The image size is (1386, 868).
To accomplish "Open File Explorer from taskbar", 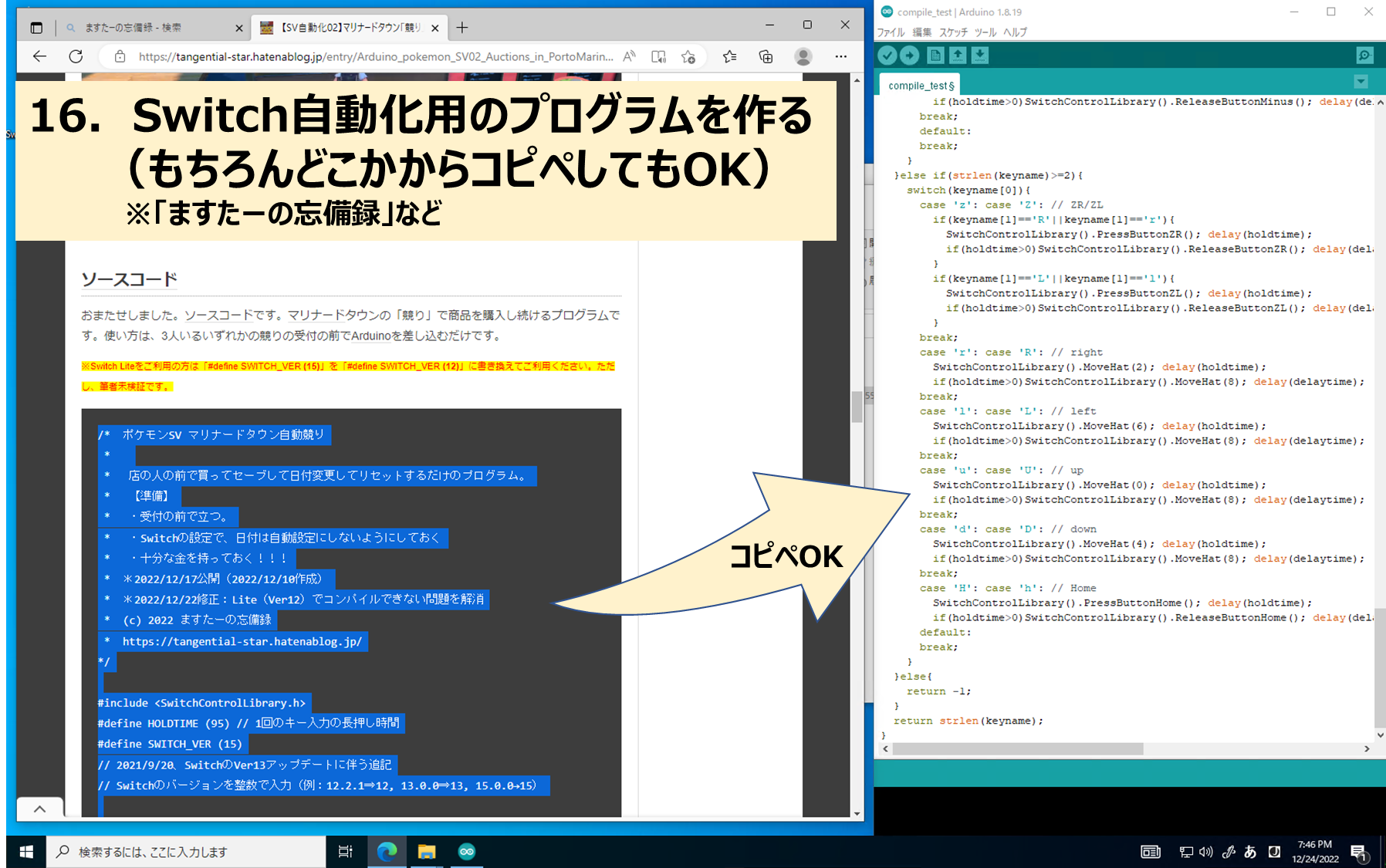I will pyautogui.click(x=427, y=852).
